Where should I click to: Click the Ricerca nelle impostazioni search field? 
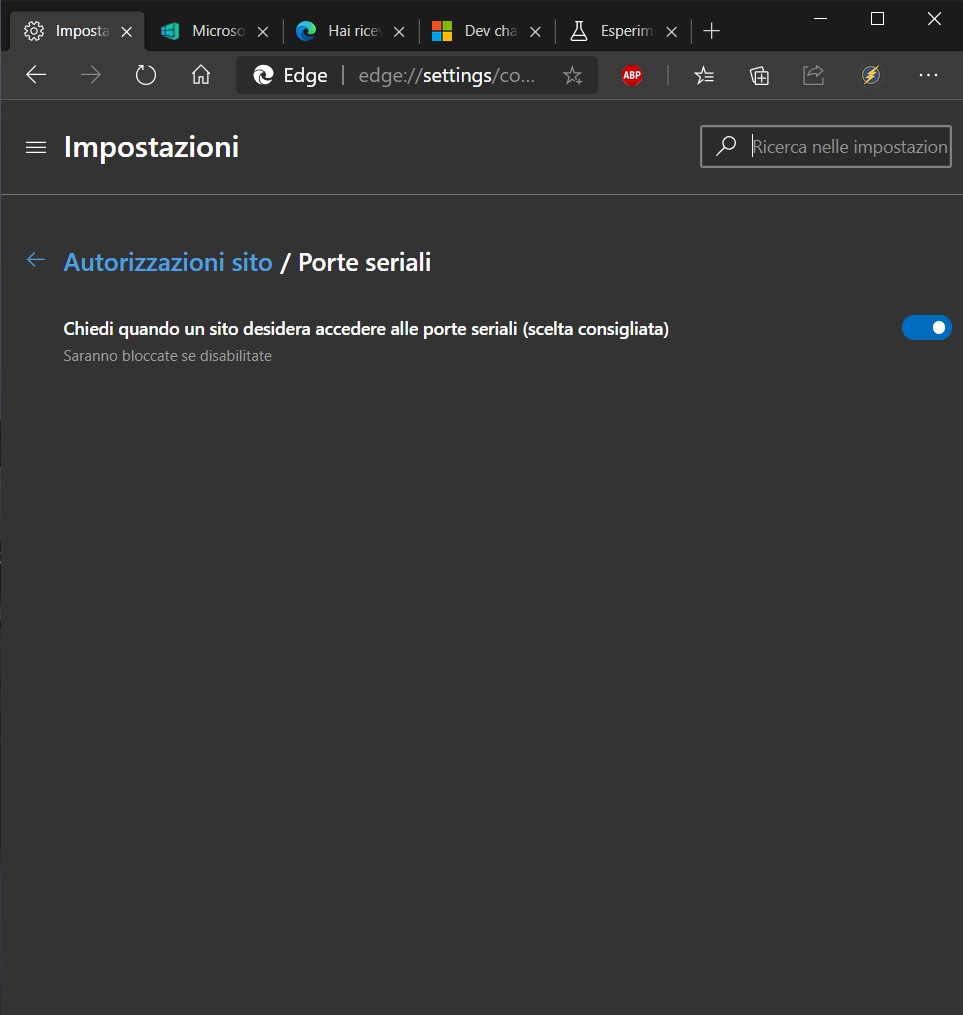tap(826, 146)
